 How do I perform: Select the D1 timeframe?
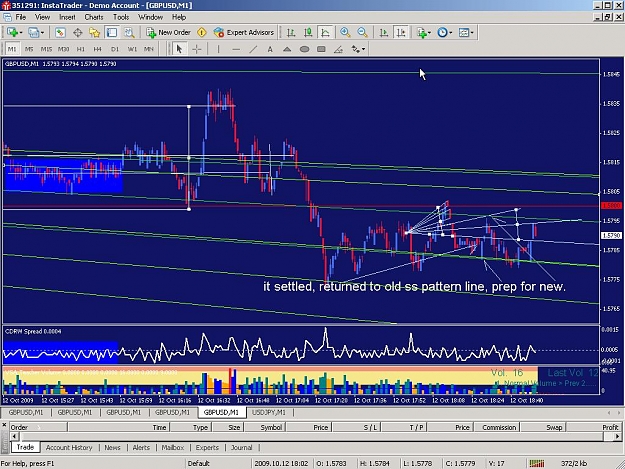(115, 49)
